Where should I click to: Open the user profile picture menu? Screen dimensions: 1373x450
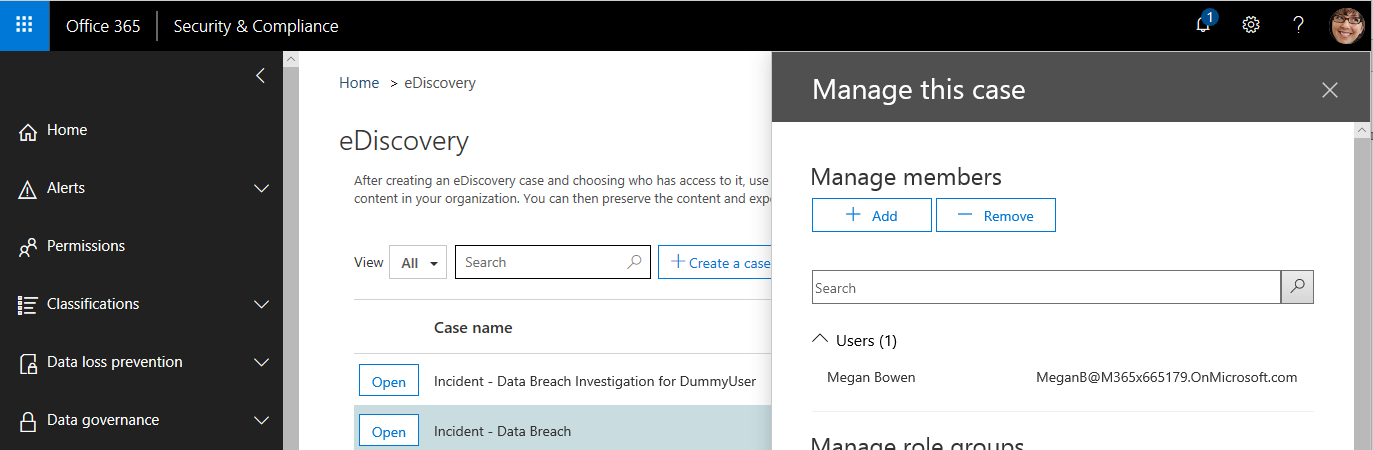click(1346, 25)
